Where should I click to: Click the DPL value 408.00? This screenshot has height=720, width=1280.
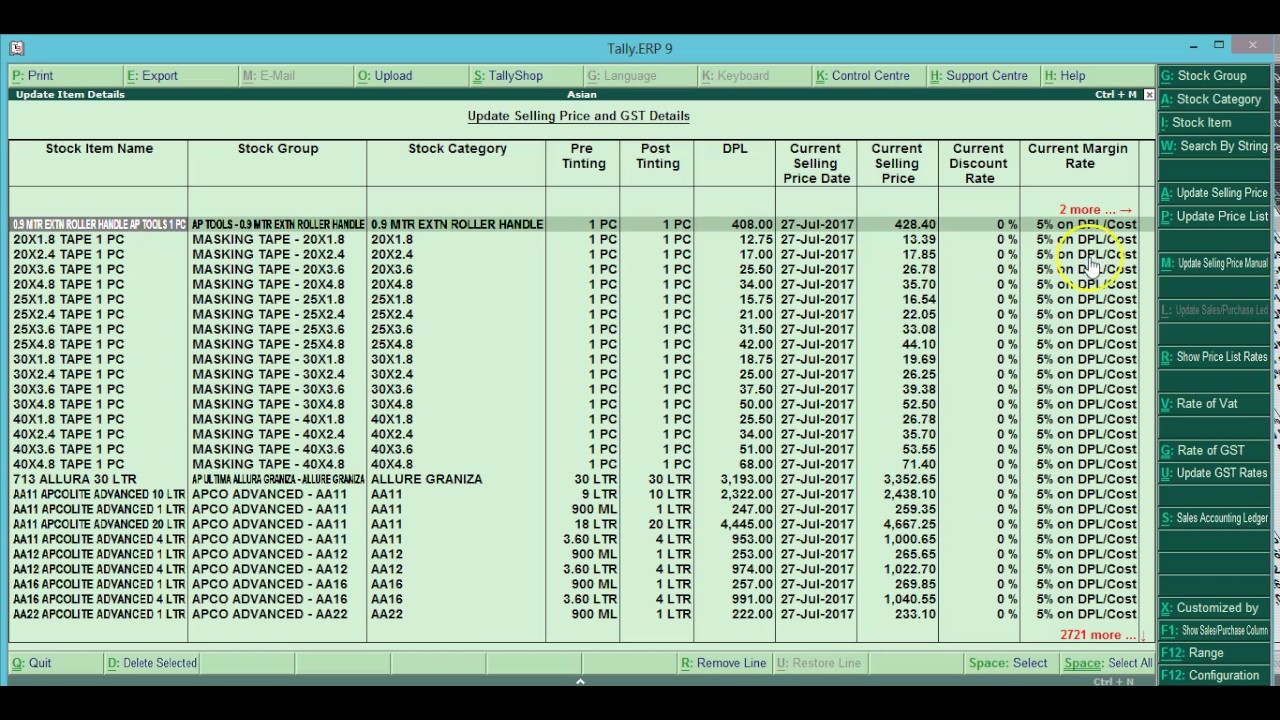click(752, 225)
